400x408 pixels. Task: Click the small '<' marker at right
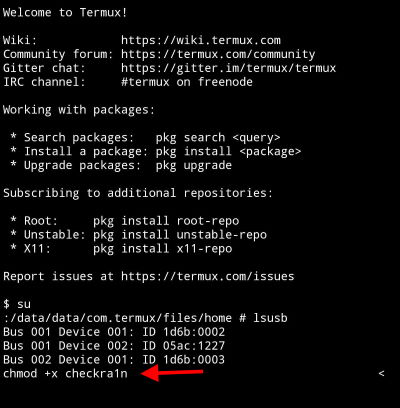click(382, 373)
